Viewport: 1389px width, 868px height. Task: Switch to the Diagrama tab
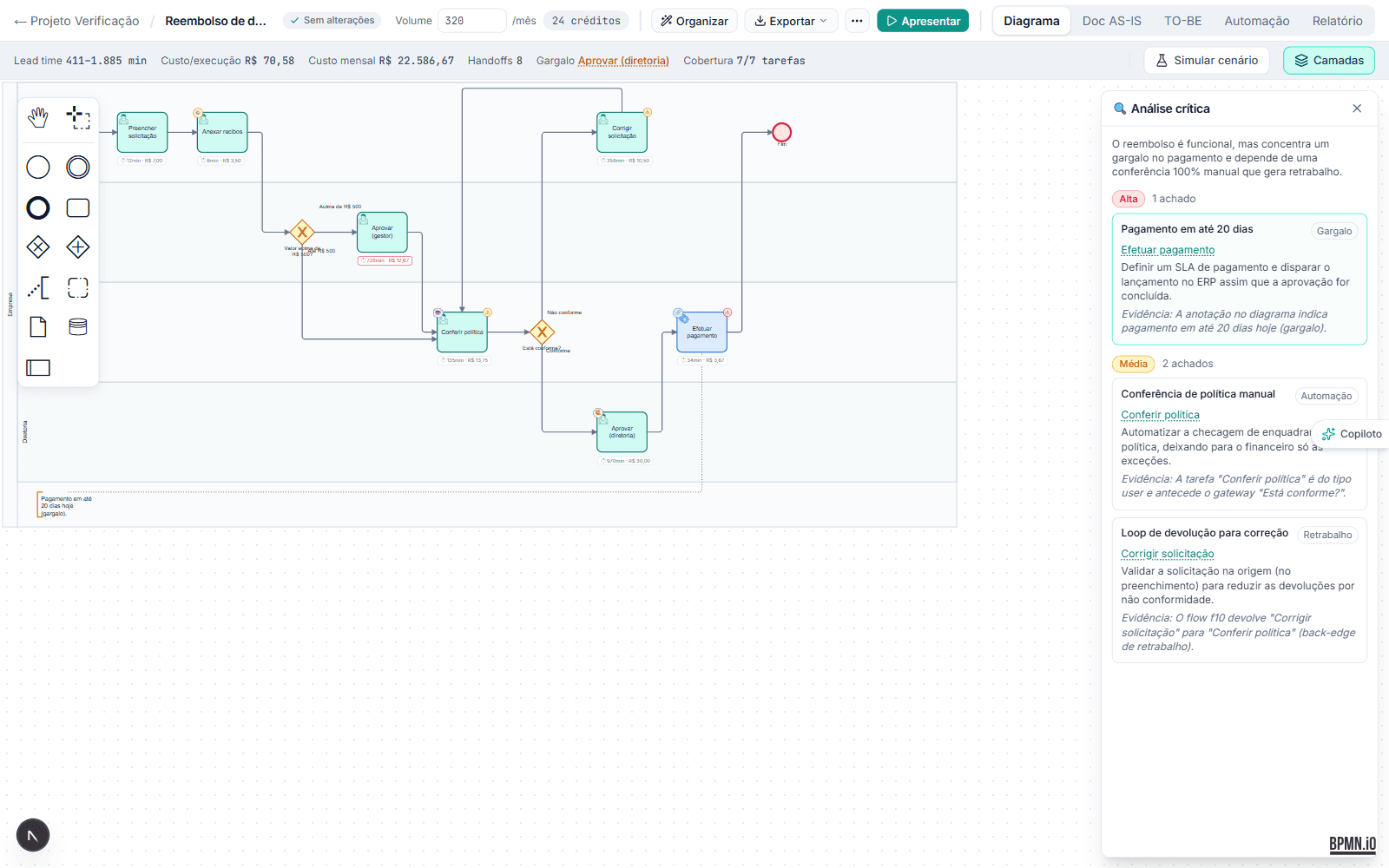pyautogui.click(x=1031, y=21)
